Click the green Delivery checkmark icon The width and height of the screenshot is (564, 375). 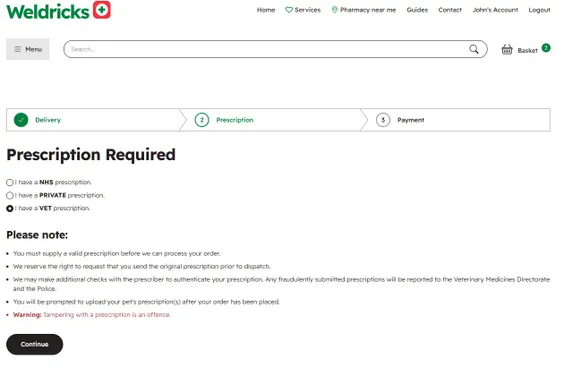tap(21, 120)
